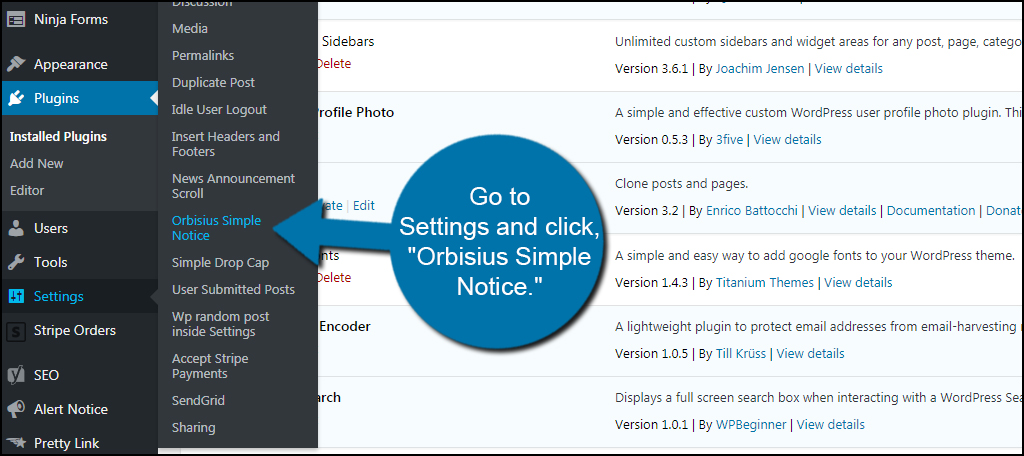Open Simple Drop Cap settings

point(220,263)
